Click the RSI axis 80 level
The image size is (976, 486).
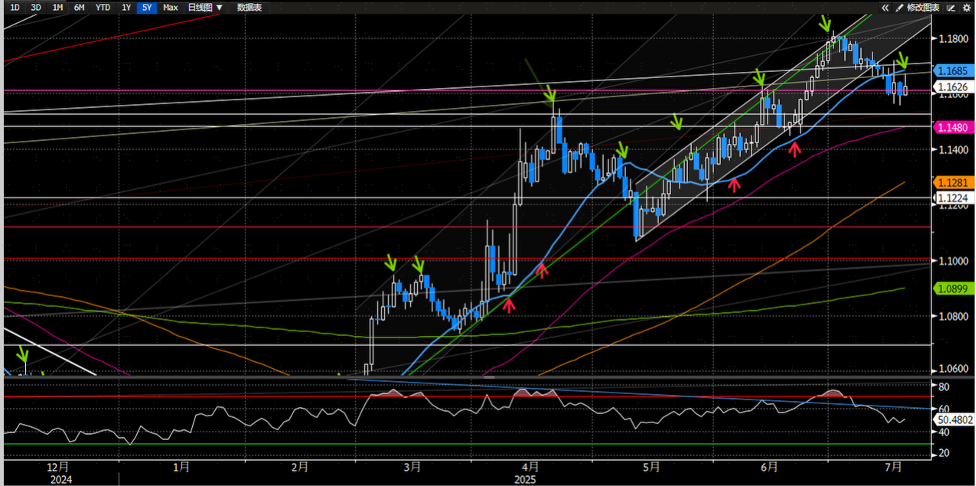pos(943,387)
